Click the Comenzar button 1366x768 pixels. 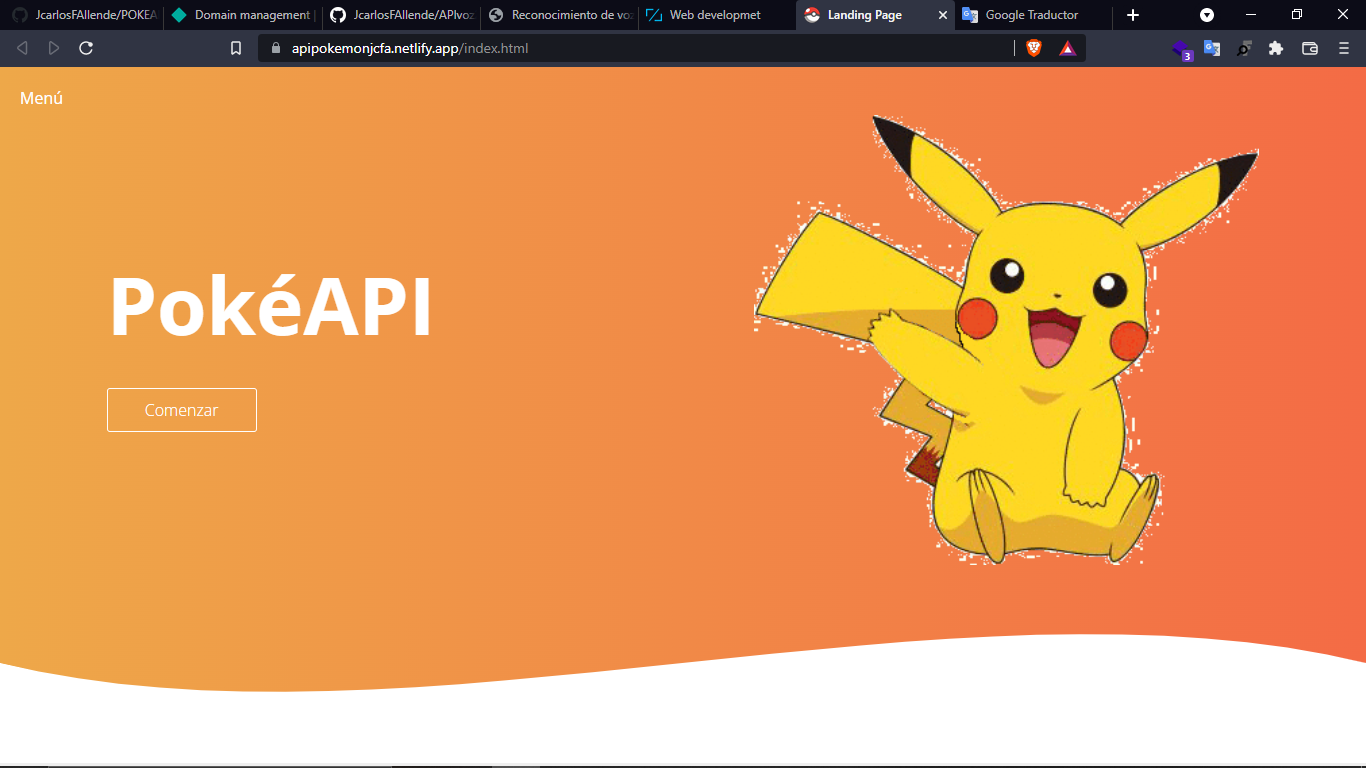[x=182, y=410]
